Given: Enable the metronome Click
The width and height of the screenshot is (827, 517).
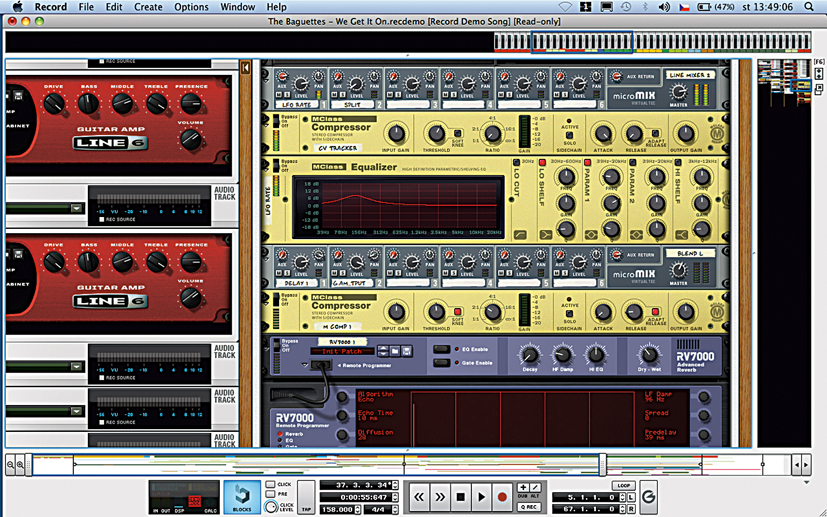Looking at the screenshot, I should (x=271, y=484).
